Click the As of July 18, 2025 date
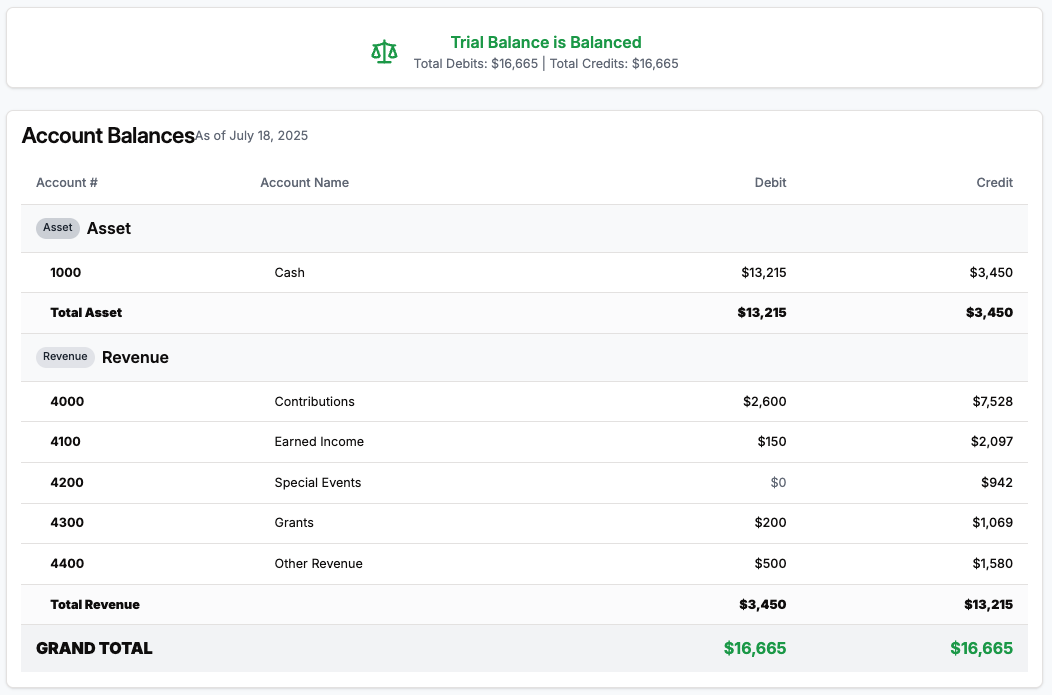This screenshot has width=1052, height=695. pyautogui.click(x=252, y=136)
